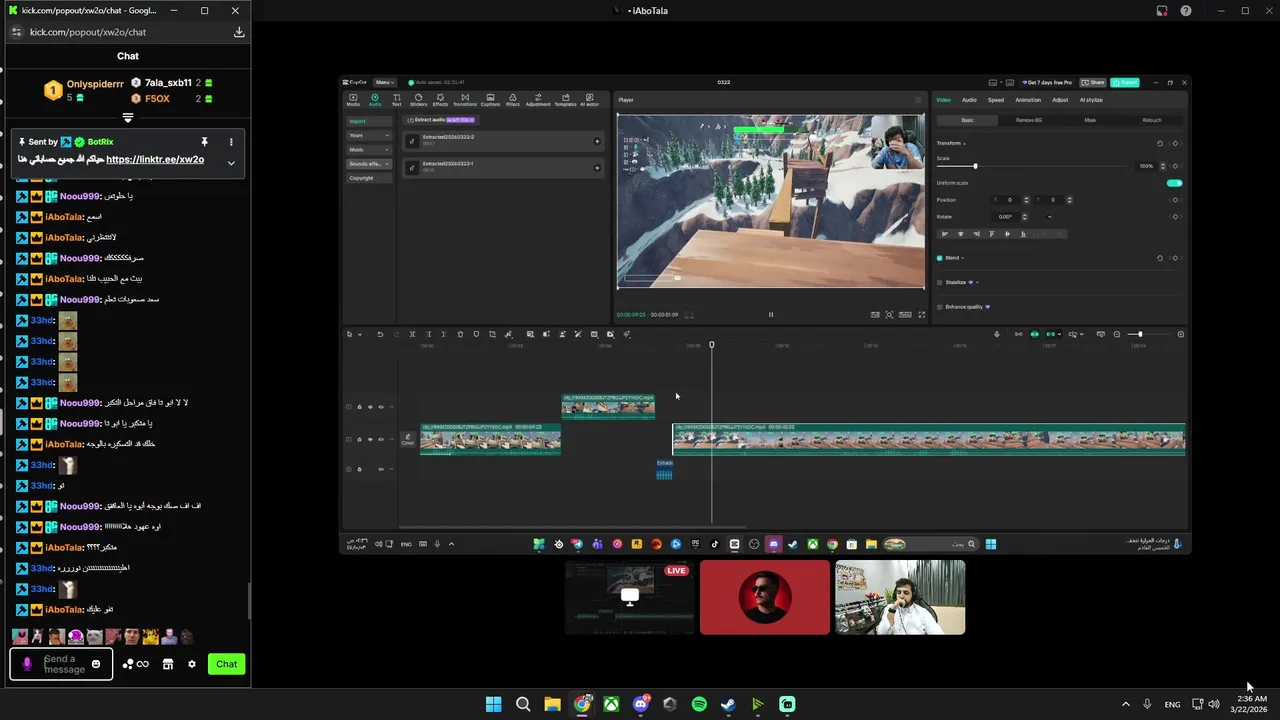This screenshot has height=720, width=1280.
Task: Open the Media panel in CapCut
Action: coord(353,100)
